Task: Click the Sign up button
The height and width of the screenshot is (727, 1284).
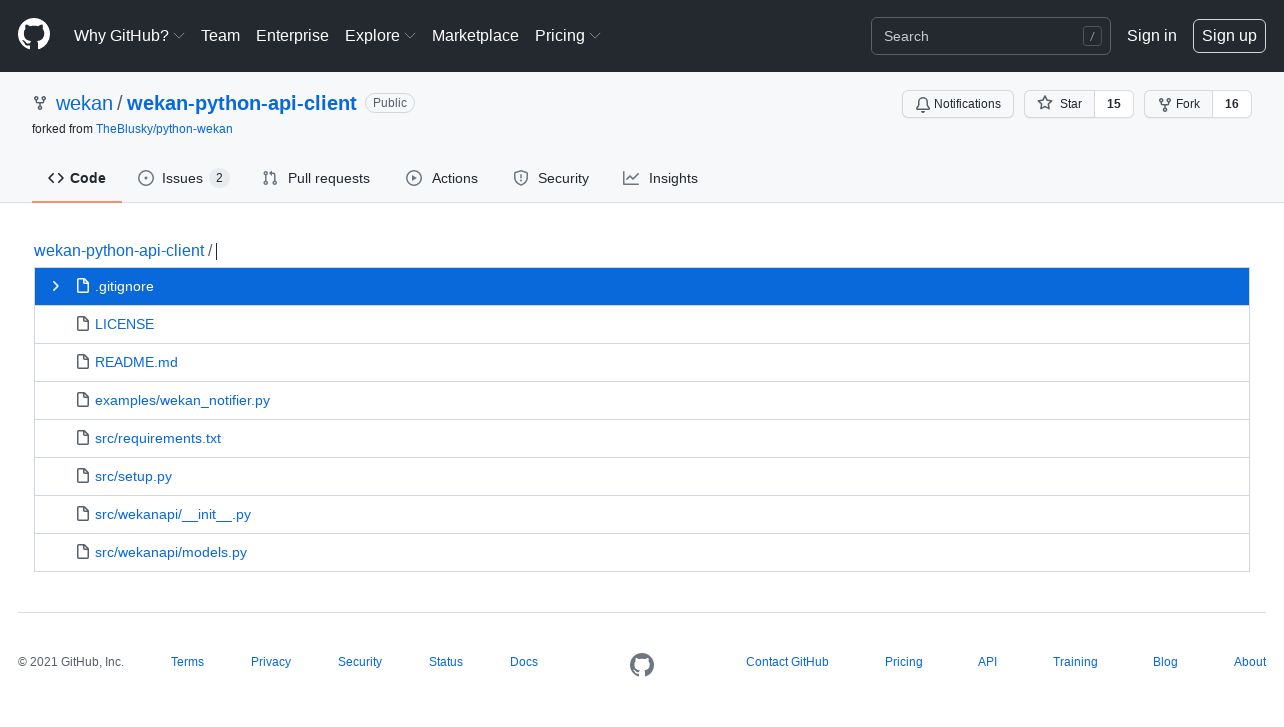Action: pyautogui.click(x=1229, y=36)
